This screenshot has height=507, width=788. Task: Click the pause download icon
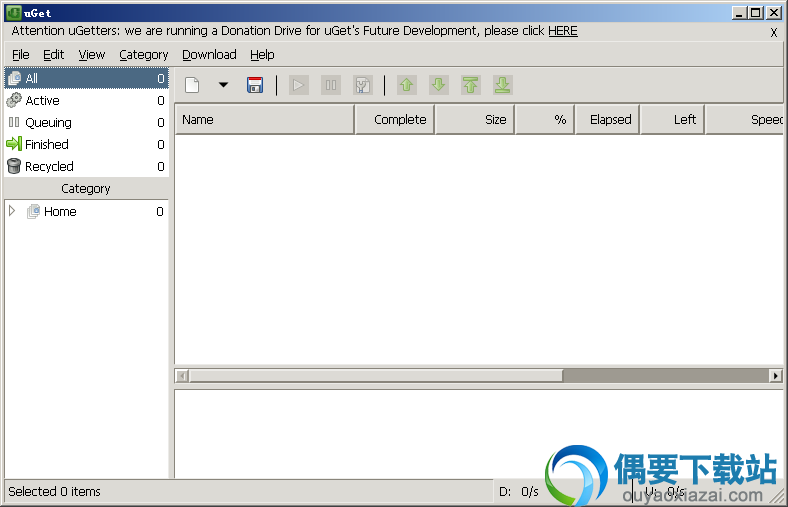[331, 85]
